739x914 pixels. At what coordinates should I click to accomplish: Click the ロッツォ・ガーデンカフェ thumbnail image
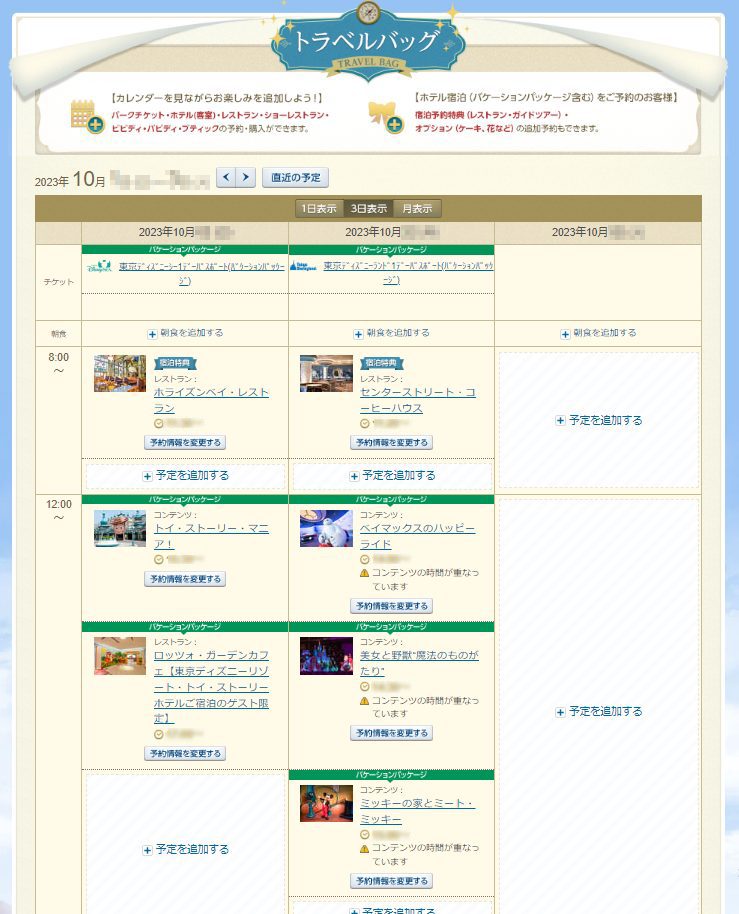point(120,656)
